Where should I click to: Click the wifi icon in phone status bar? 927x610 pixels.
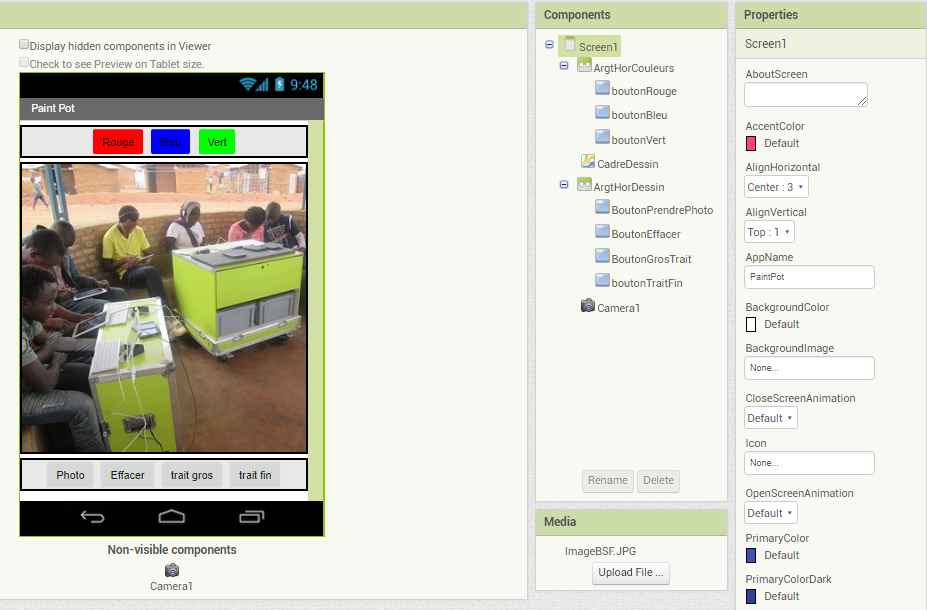[x=247, y=85]
